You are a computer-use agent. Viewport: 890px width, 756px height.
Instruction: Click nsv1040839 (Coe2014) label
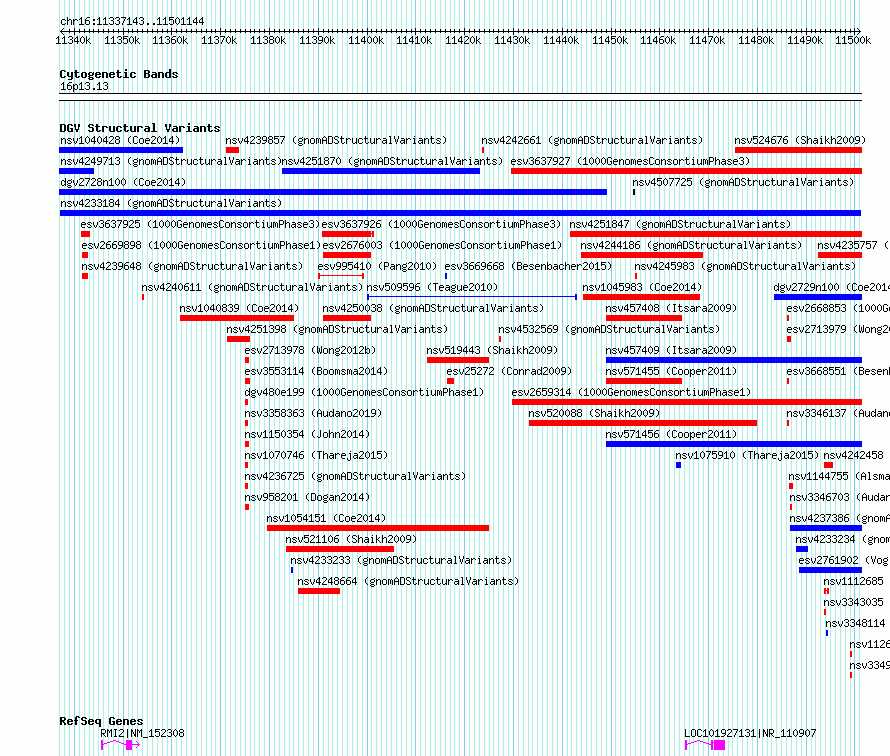point(239,308)
